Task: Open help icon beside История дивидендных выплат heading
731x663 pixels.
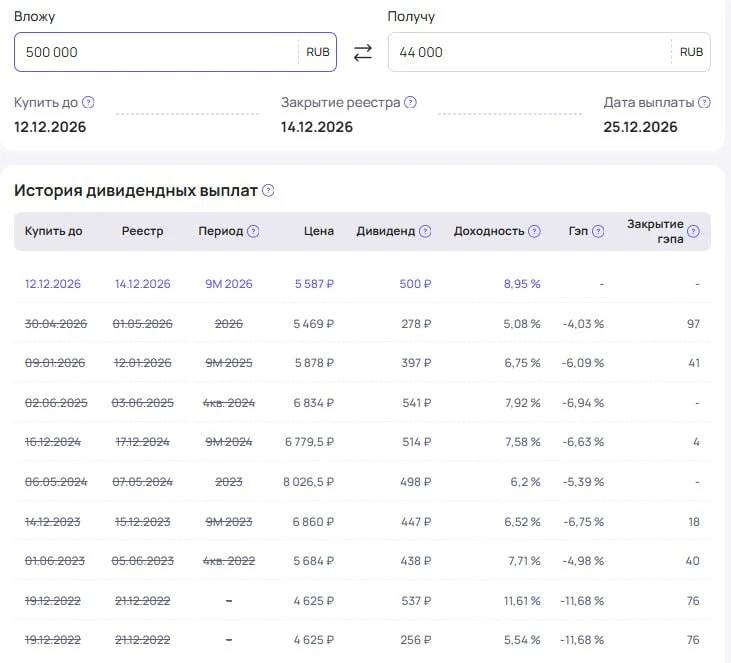Action: [268, 190]
